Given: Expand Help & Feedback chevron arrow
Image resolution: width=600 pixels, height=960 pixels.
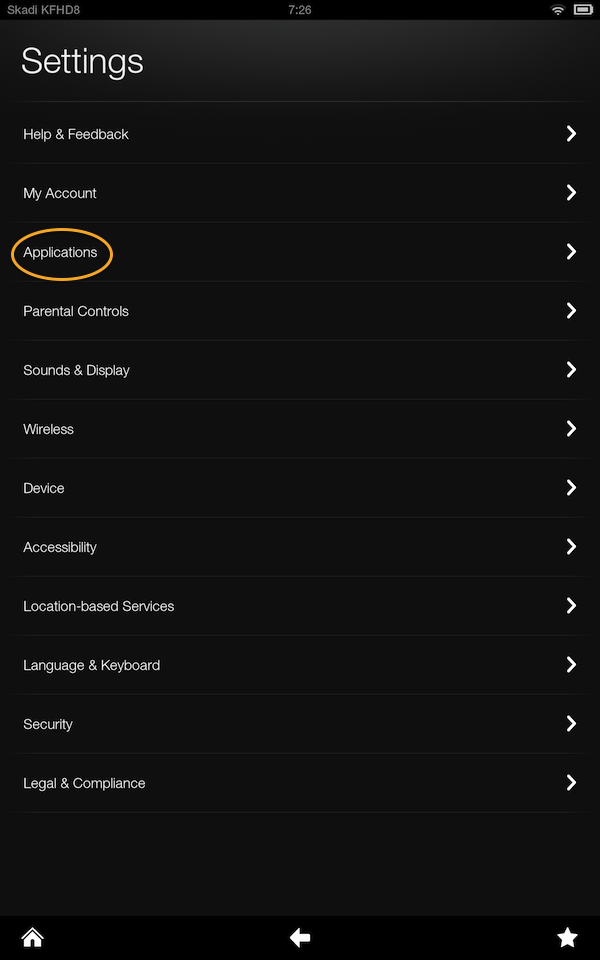Looking at the screenshot, I should point(571,134).
